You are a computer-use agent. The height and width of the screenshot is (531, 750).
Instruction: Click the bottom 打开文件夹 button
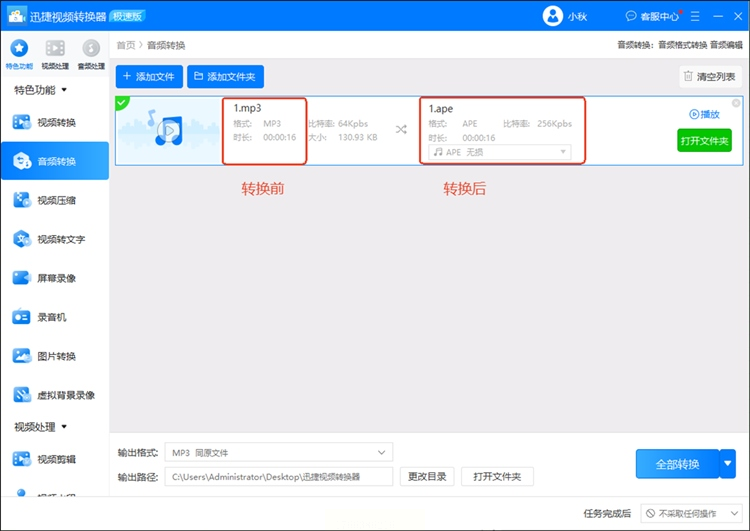[x=497, y=477]
